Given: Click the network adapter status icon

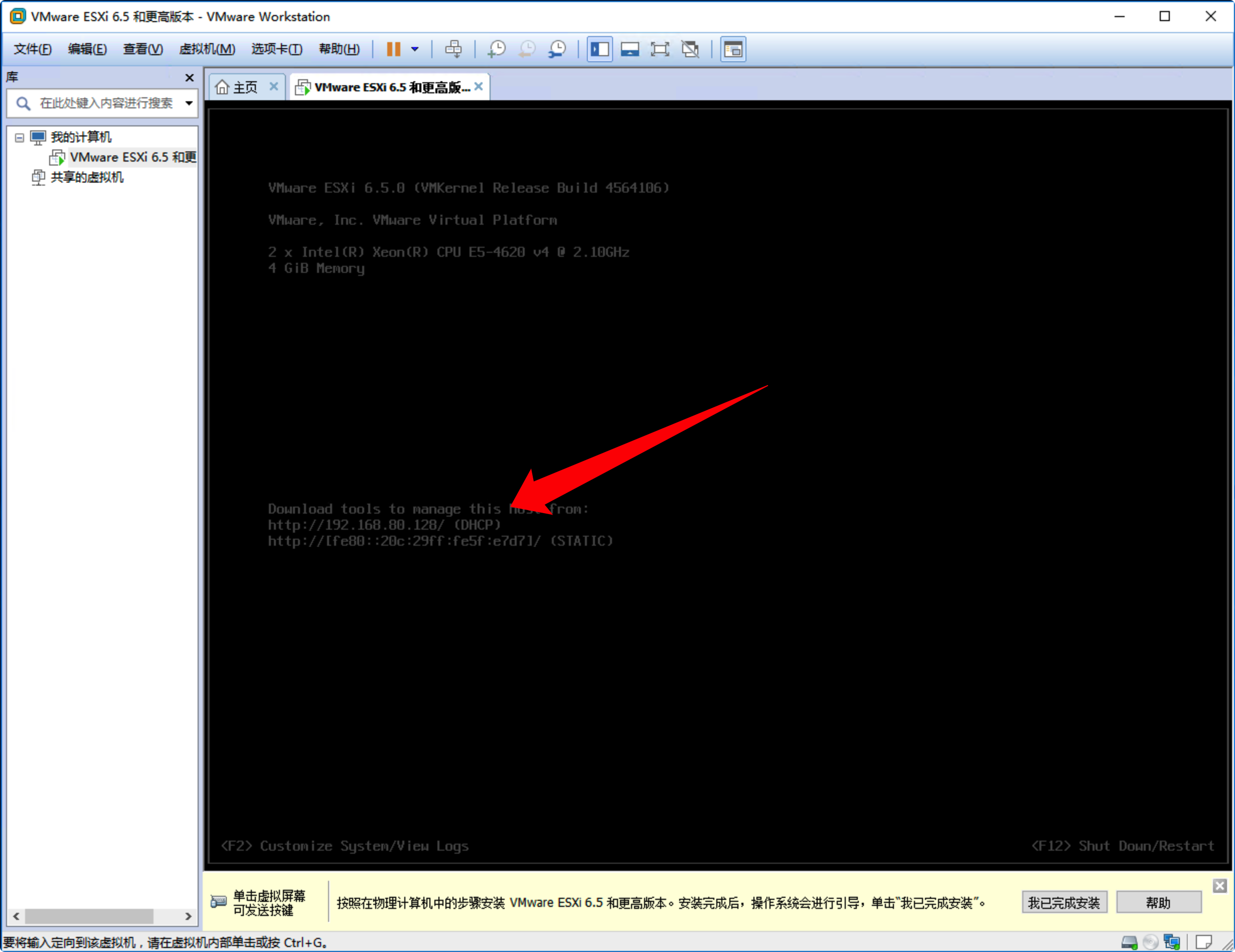Looking at the screenshot, I should pyautogui.click(x=1172, y=942).
